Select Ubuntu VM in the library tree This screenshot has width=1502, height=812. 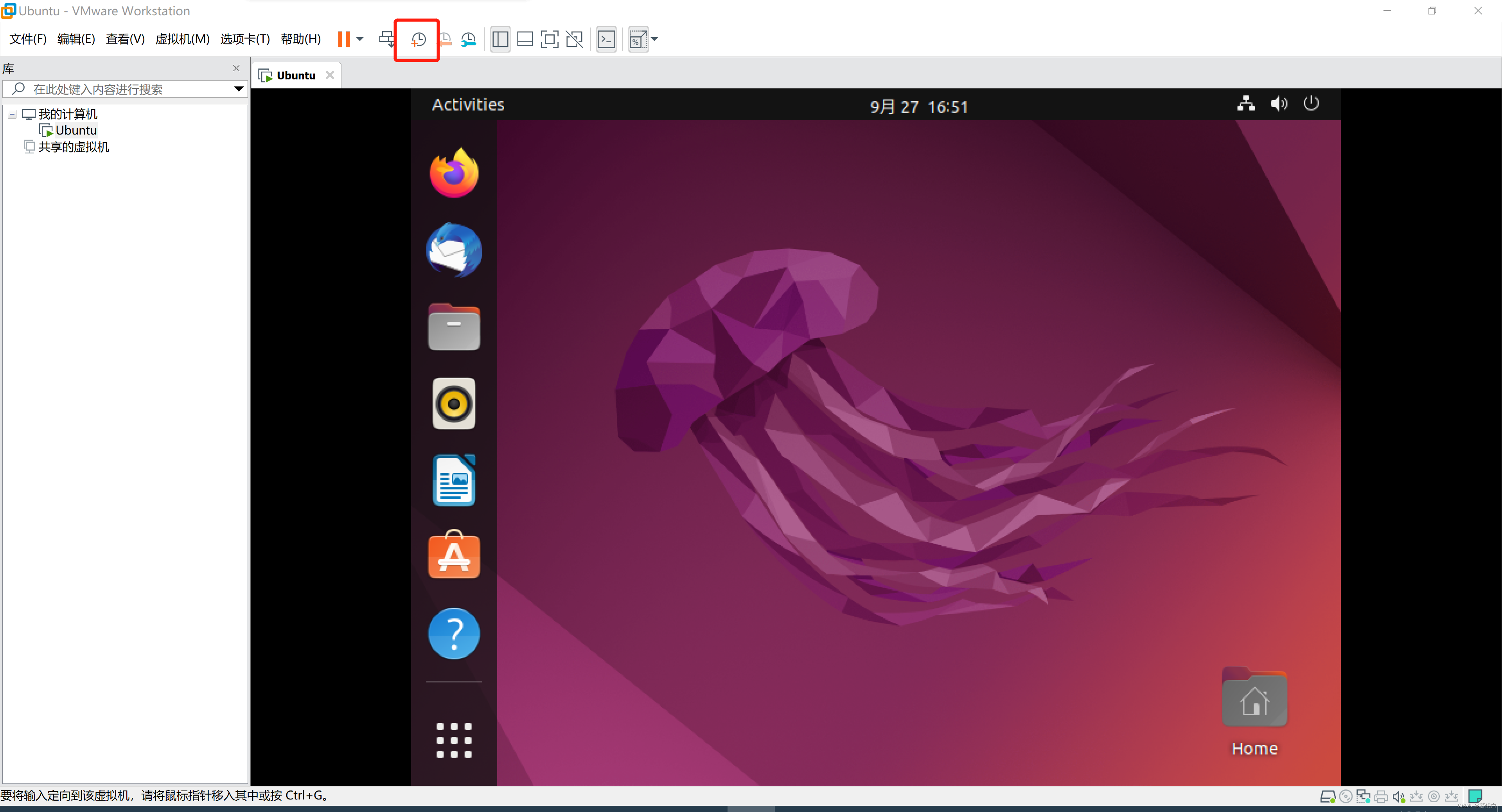[x=76, y=131]
